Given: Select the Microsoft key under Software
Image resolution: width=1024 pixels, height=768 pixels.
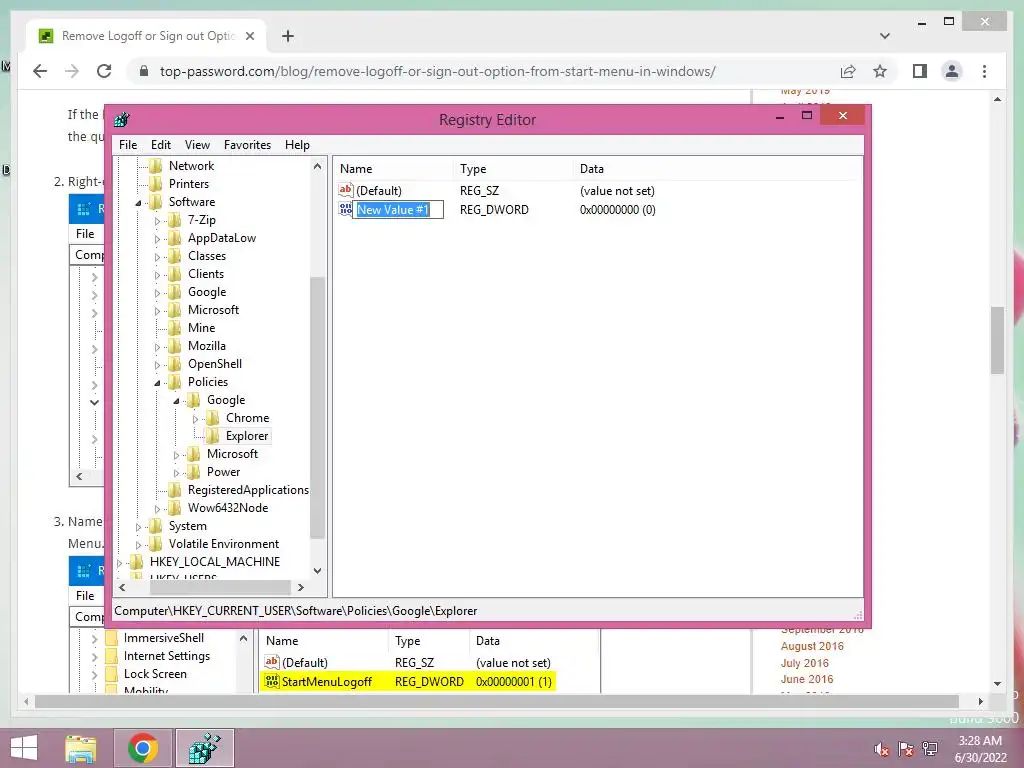Looking at the screenshot, I should 214,310.
